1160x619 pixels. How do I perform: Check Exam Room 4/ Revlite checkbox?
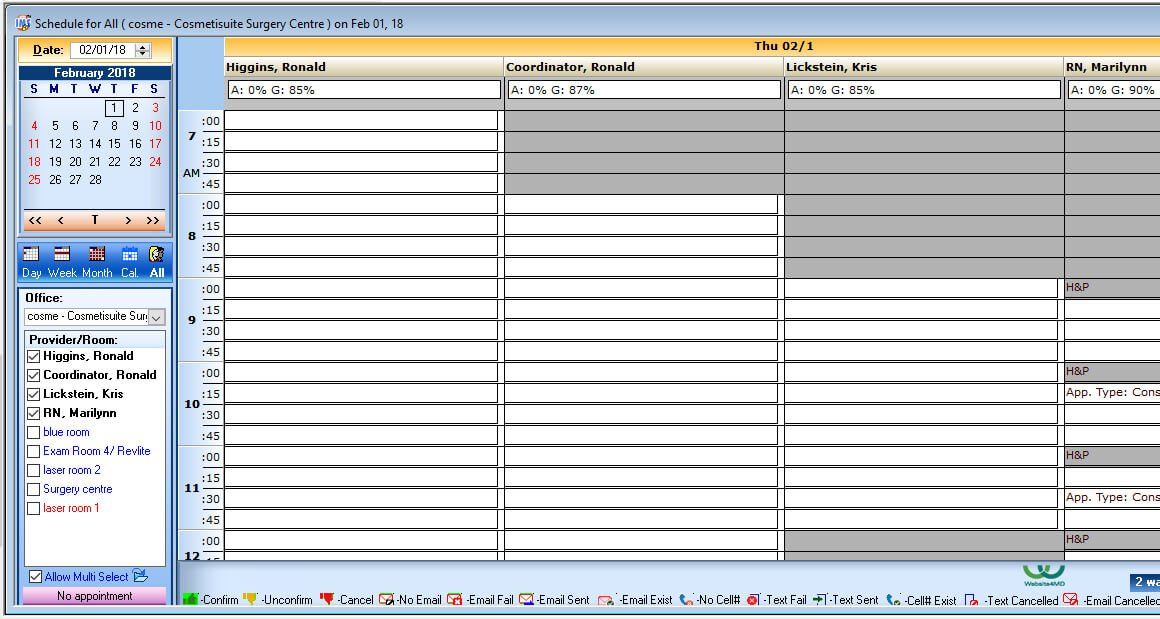[x=33, y=451]
